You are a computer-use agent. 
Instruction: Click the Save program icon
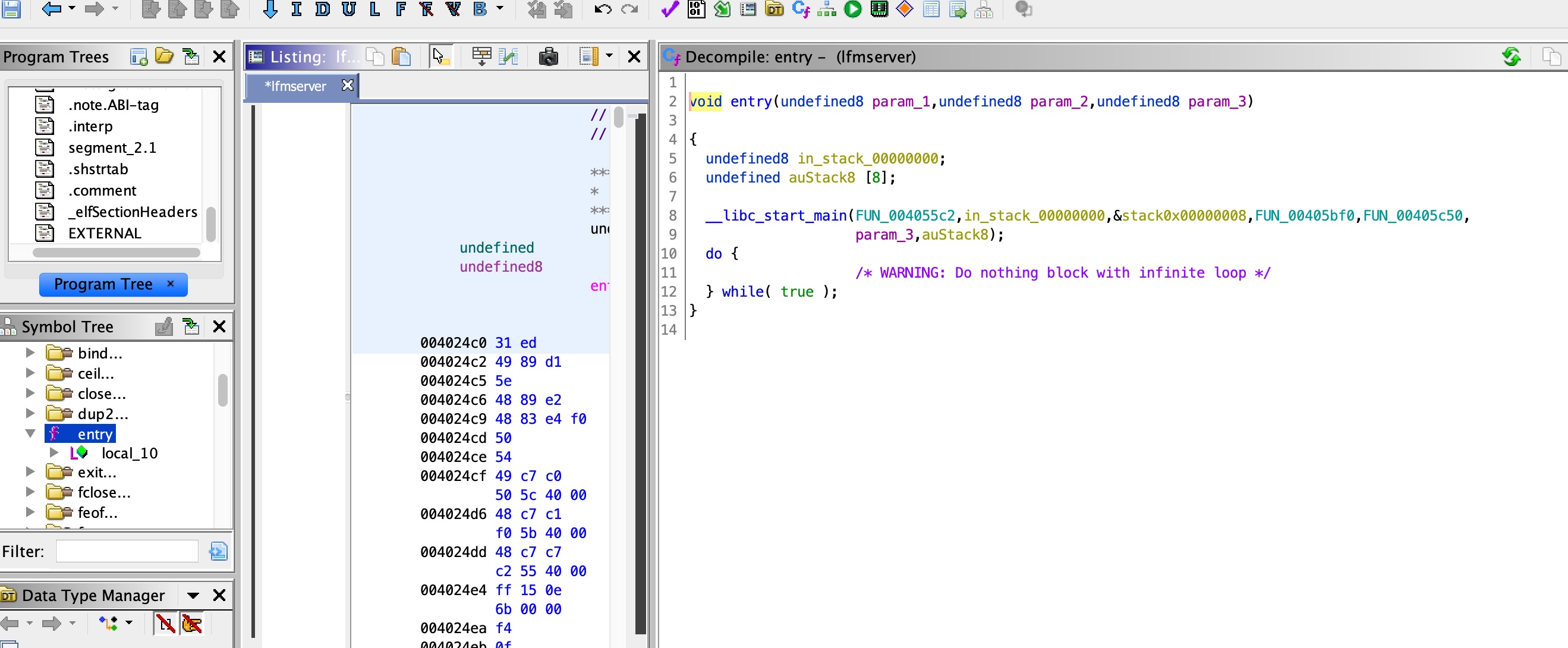click(x=11, y=8)
